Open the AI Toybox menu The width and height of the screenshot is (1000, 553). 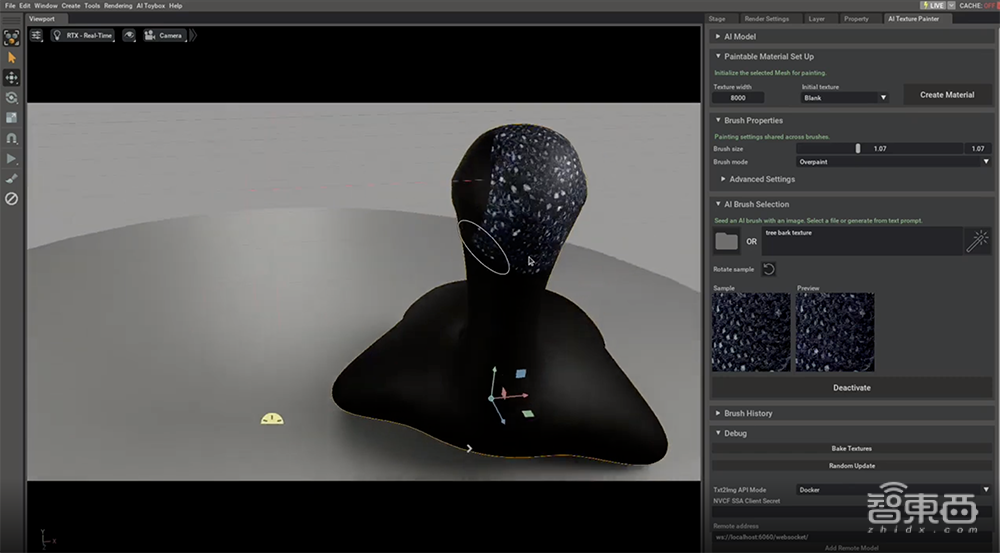(x=151, y=6)
